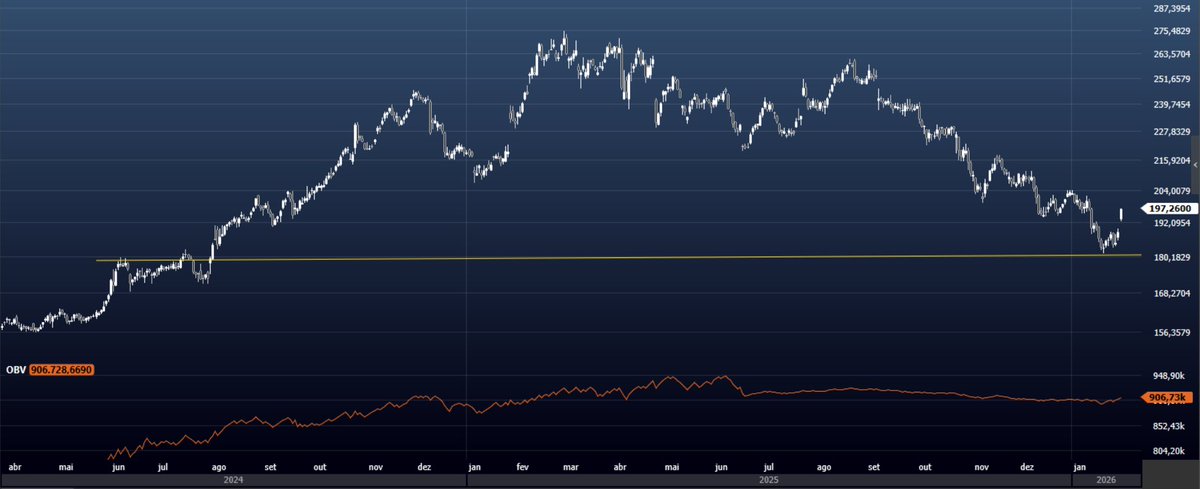The height and width of the screenshot is (489, 1200).
Task: Select the 2025 year band on timeline
Action: point(768,480)
